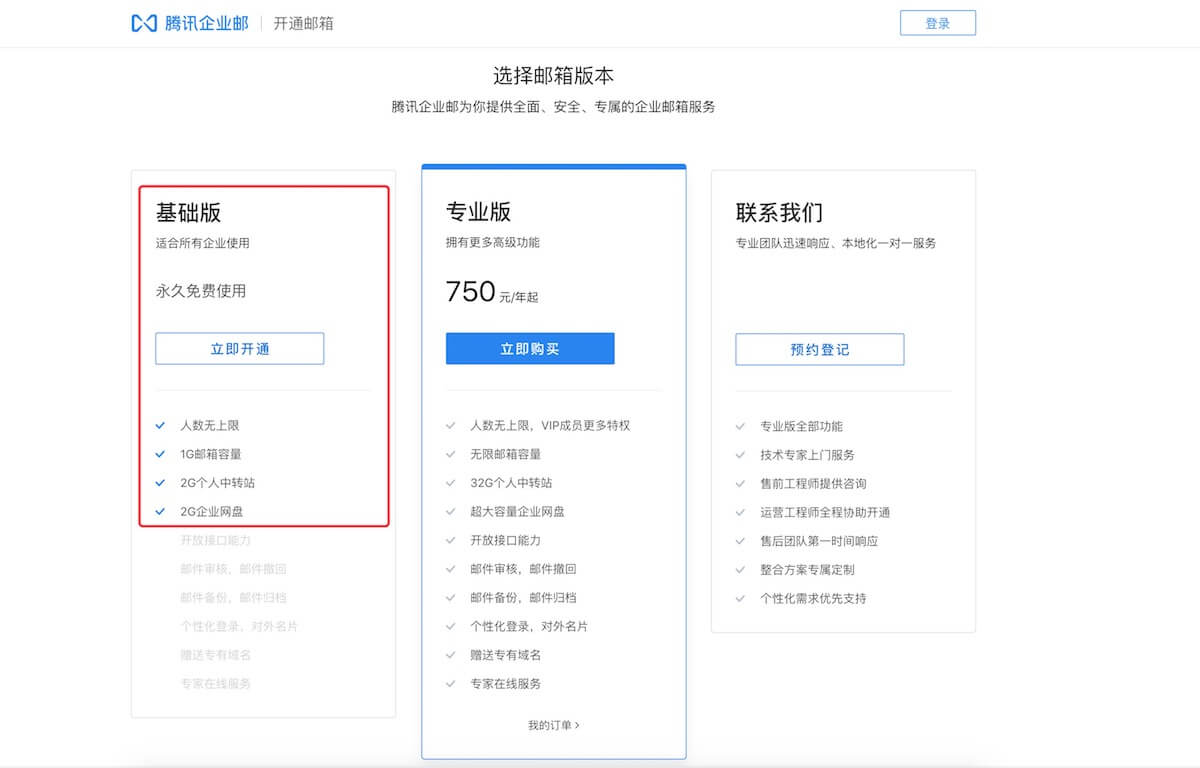
Task: Click the 预约登记 reservation button
Action: pyautogui.click(x=819, y=349)
